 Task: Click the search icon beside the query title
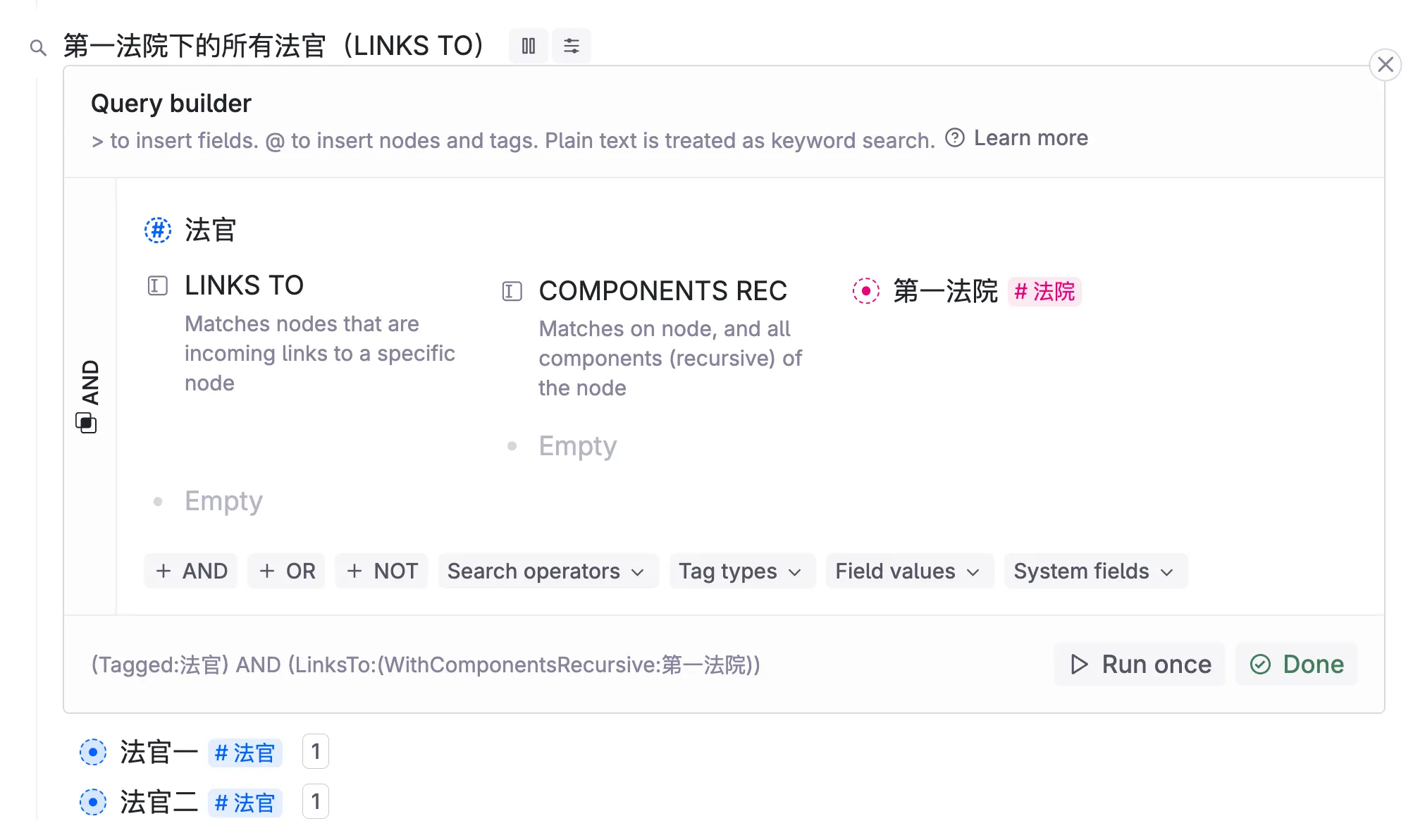click(37, 47)
